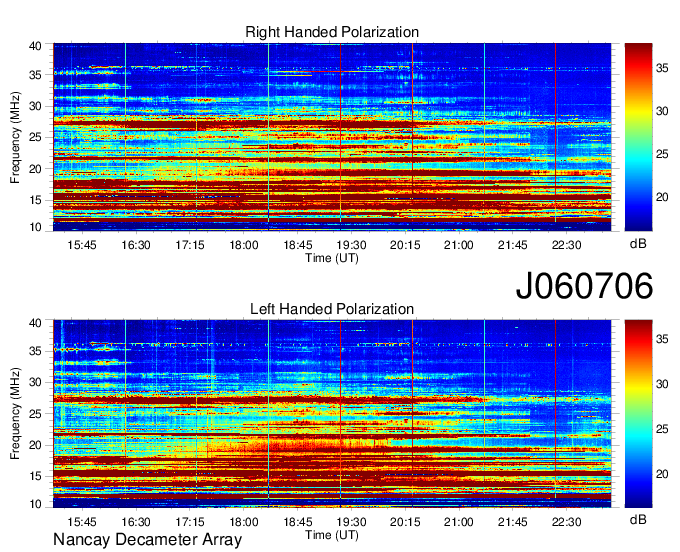Select the 19:30 time tick under the Right Handed plot
The width and height of the screenshot is (680, 552).
(351, 245)
